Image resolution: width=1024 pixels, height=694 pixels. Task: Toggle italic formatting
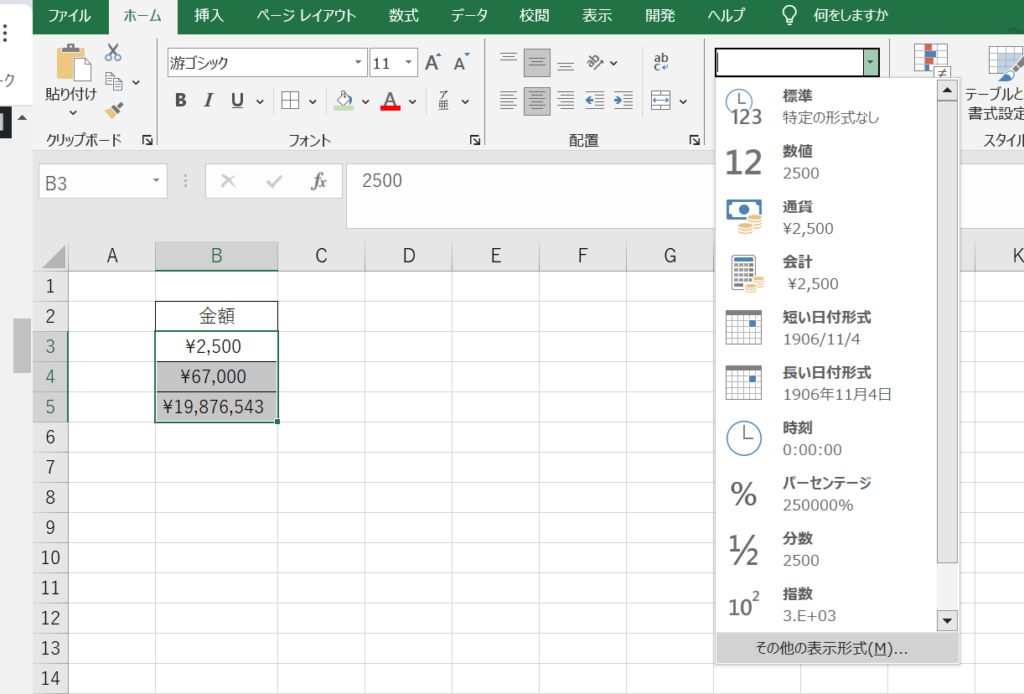(x=209, y=101)
